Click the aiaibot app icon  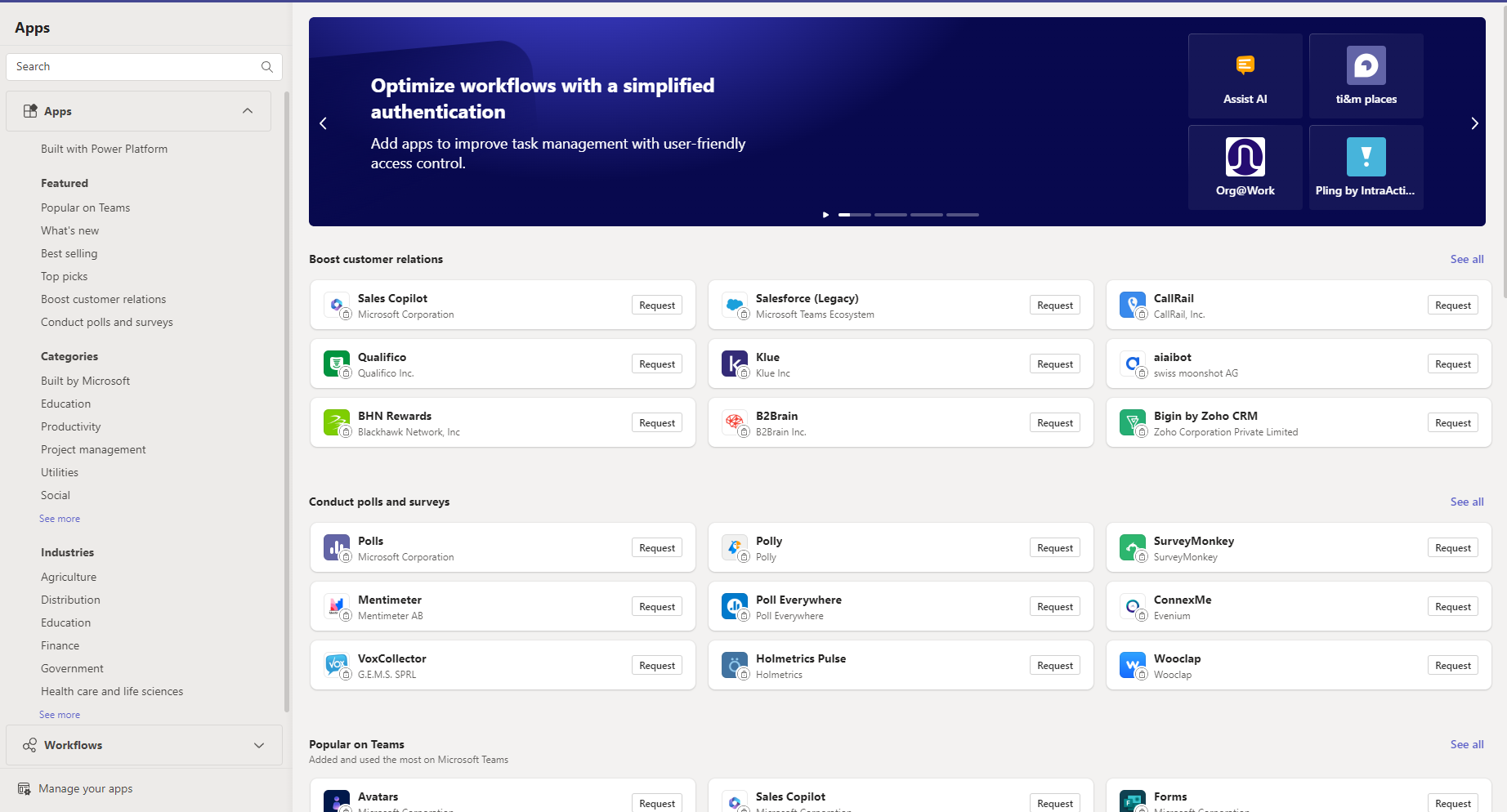tap(1133, 364)
